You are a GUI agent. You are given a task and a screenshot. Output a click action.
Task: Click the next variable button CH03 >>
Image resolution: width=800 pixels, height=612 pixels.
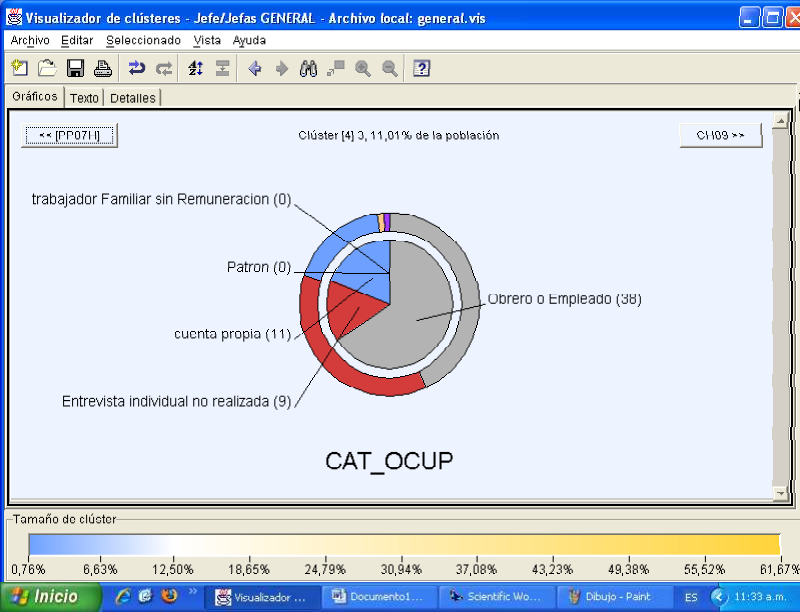pyautogui.click(x=720, y=136)
